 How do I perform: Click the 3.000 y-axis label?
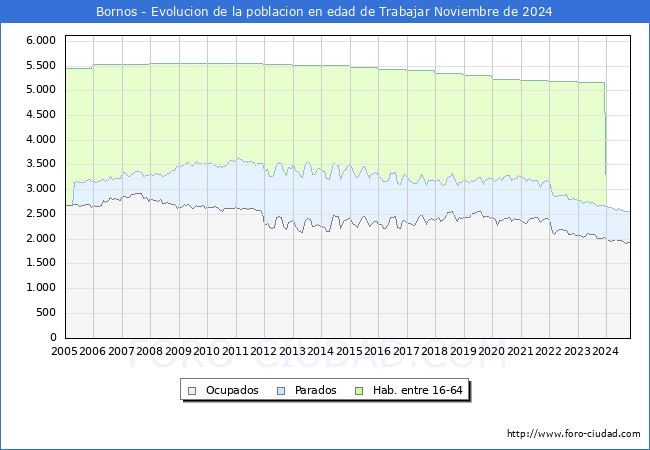click(41, 189)
